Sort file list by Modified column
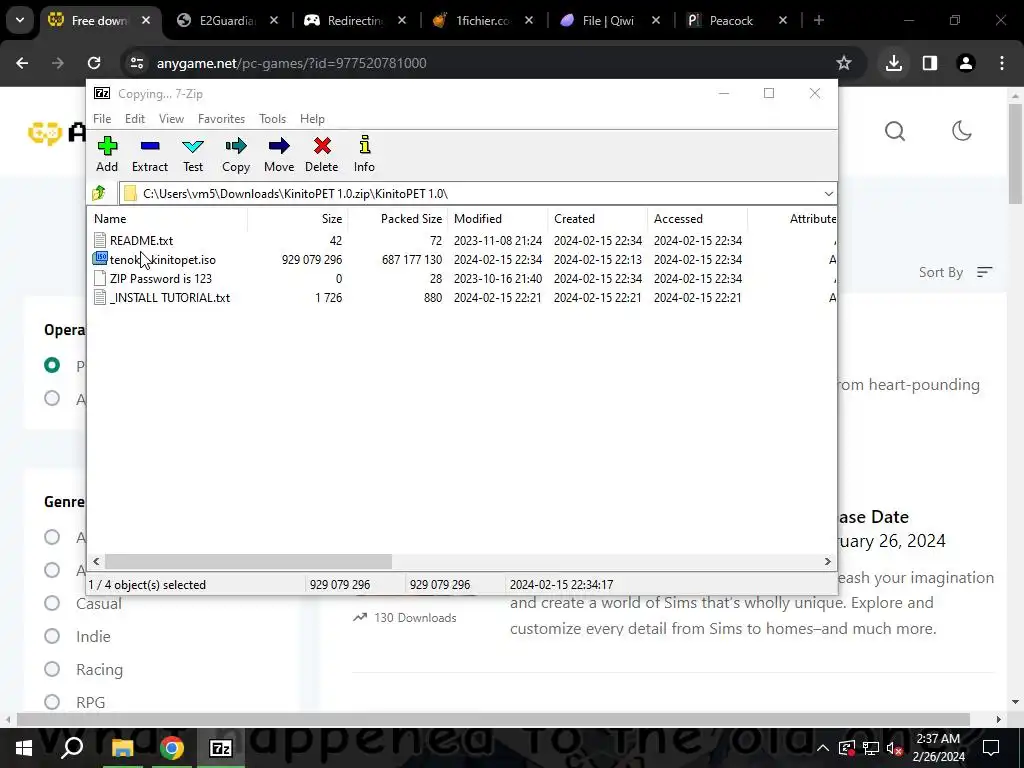The height and width of the screenshot is (768, 1024). (x=499, y=219)
